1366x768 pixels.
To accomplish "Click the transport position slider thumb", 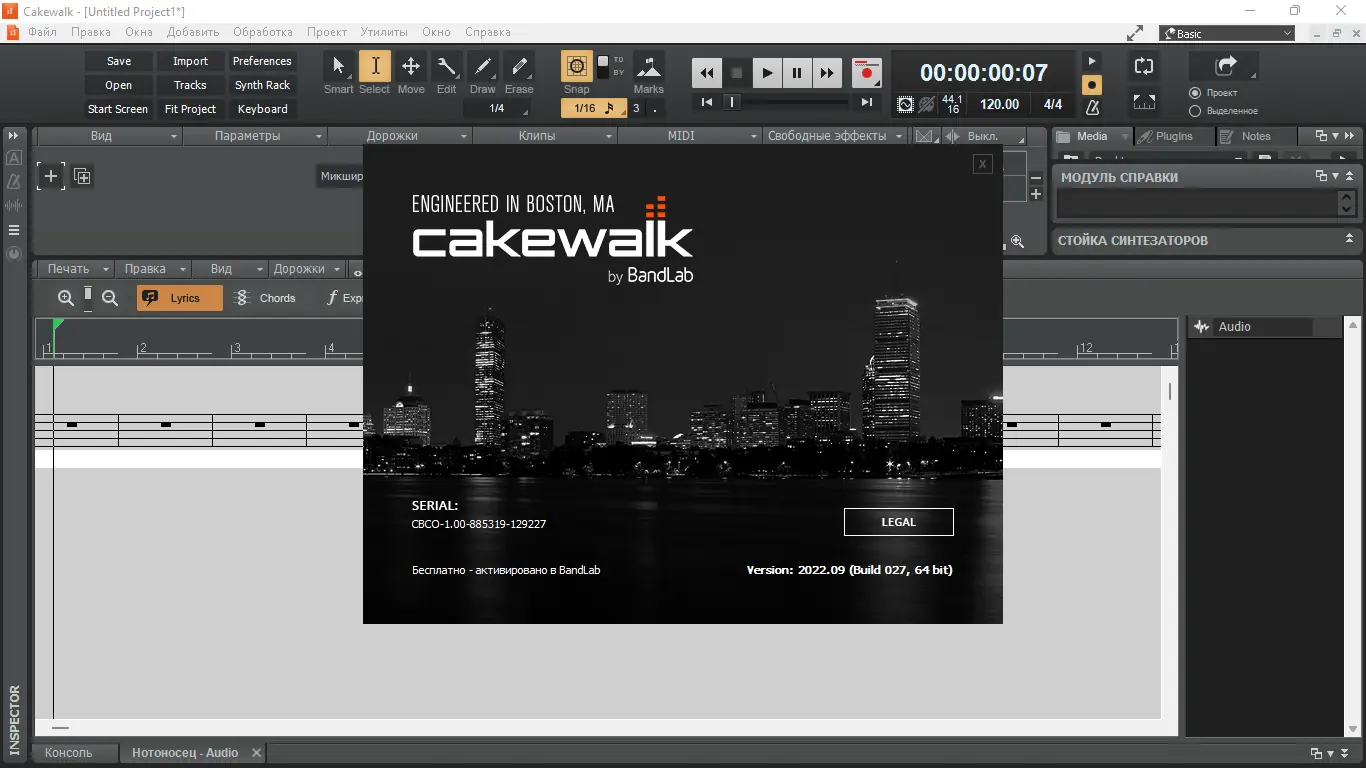I will click(732, 102).
